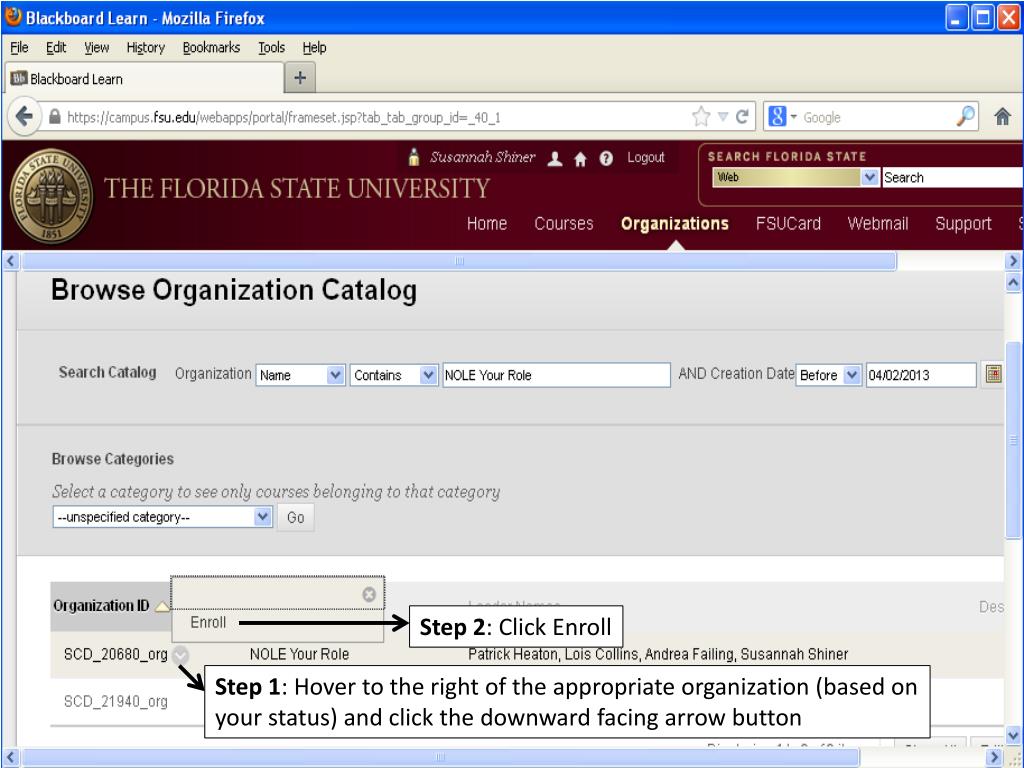Open the Firefox home page icon

pyautogui.click(x=1002, y=117)
